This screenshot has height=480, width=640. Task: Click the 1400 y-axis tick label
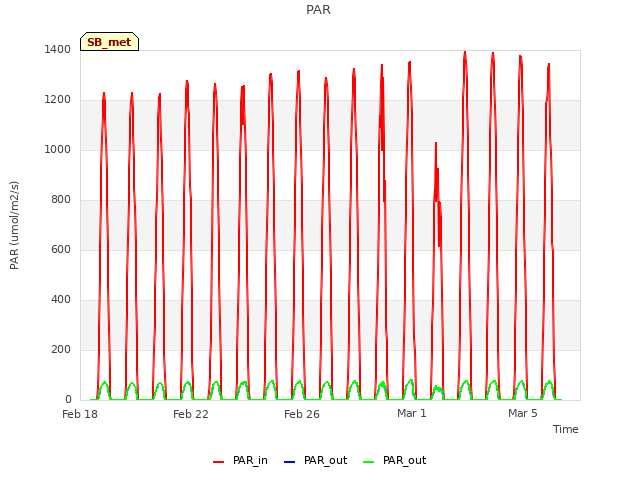tap(58, 49)
